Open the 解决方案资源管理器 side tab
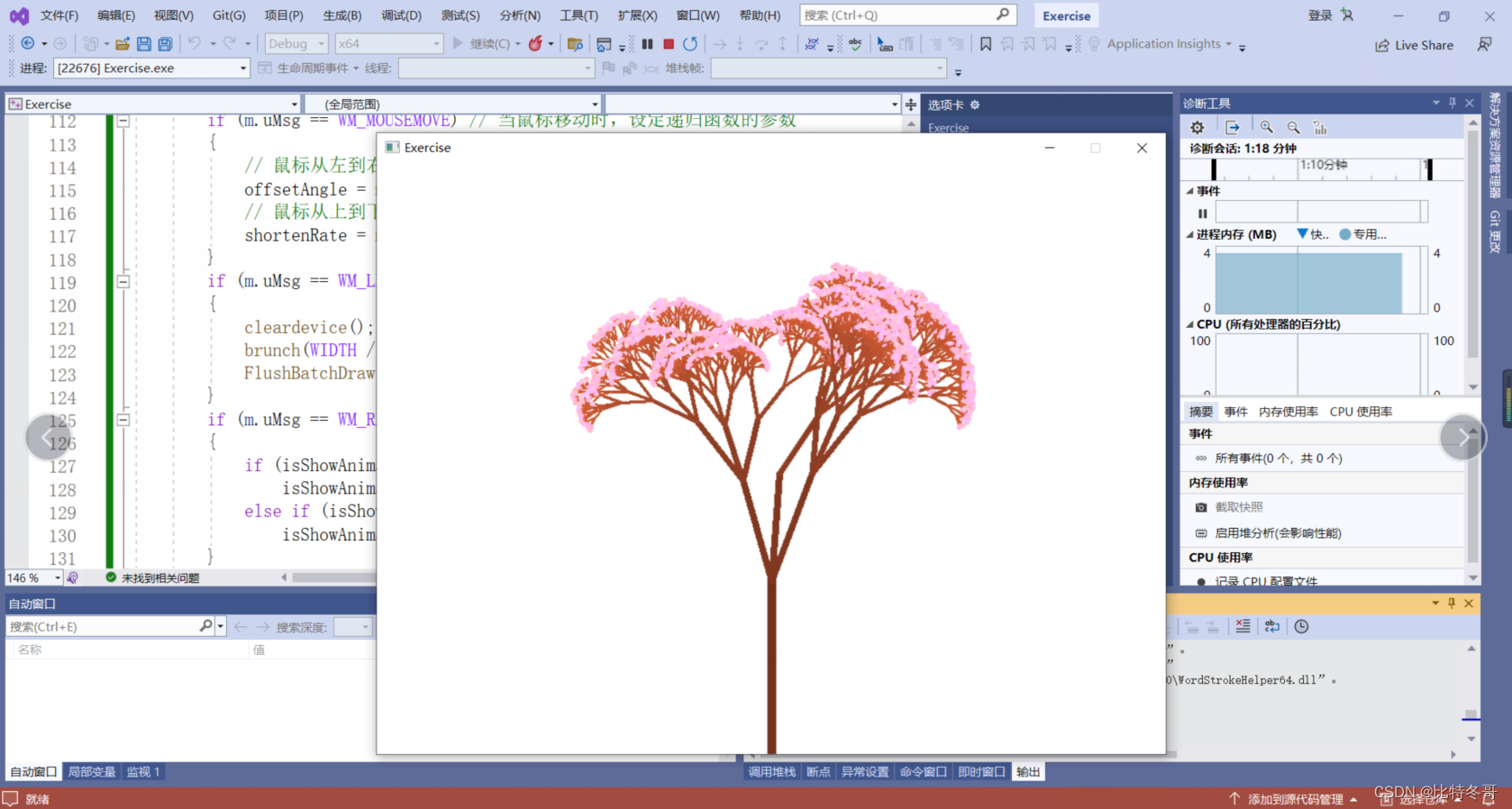The width and height of the screenshot is (1512, 809). 1495,145
